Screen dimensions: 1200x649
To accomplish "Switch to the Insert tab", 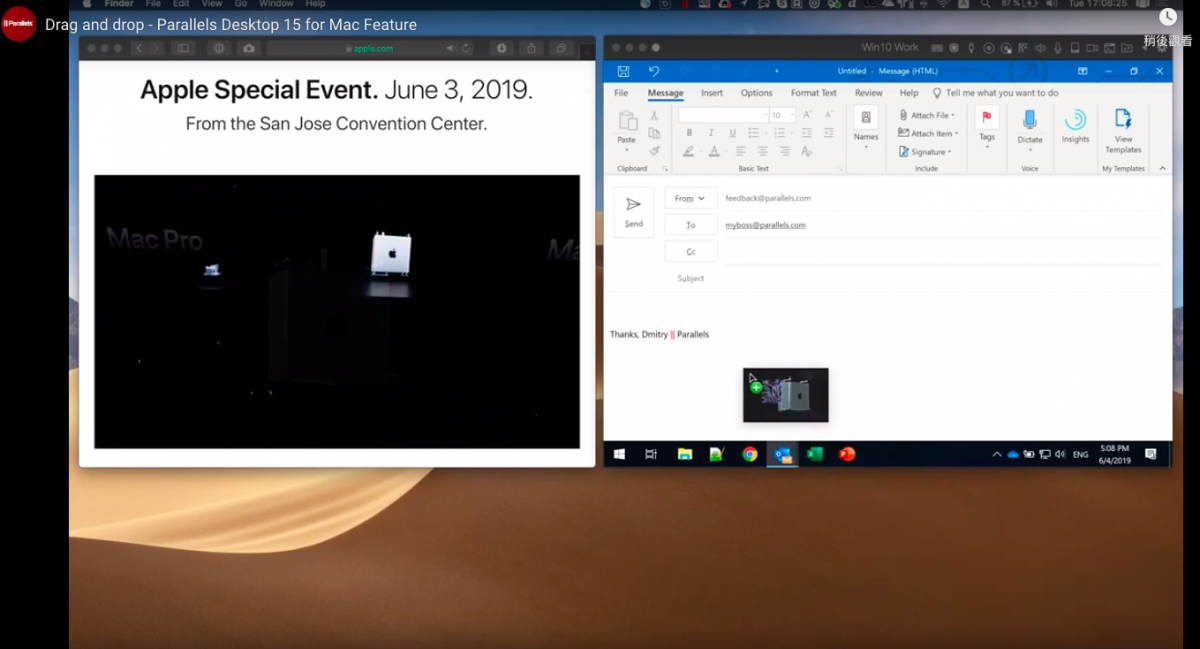I will 712,93.
